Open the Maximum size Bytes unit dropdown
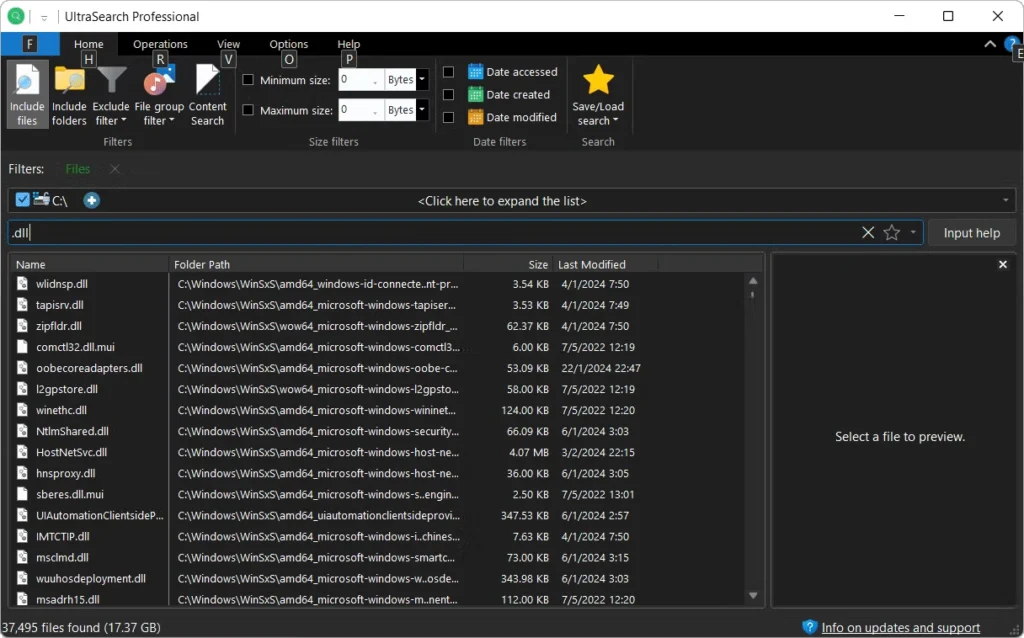This screenshot has height=638, width=1024. (422, 110)
